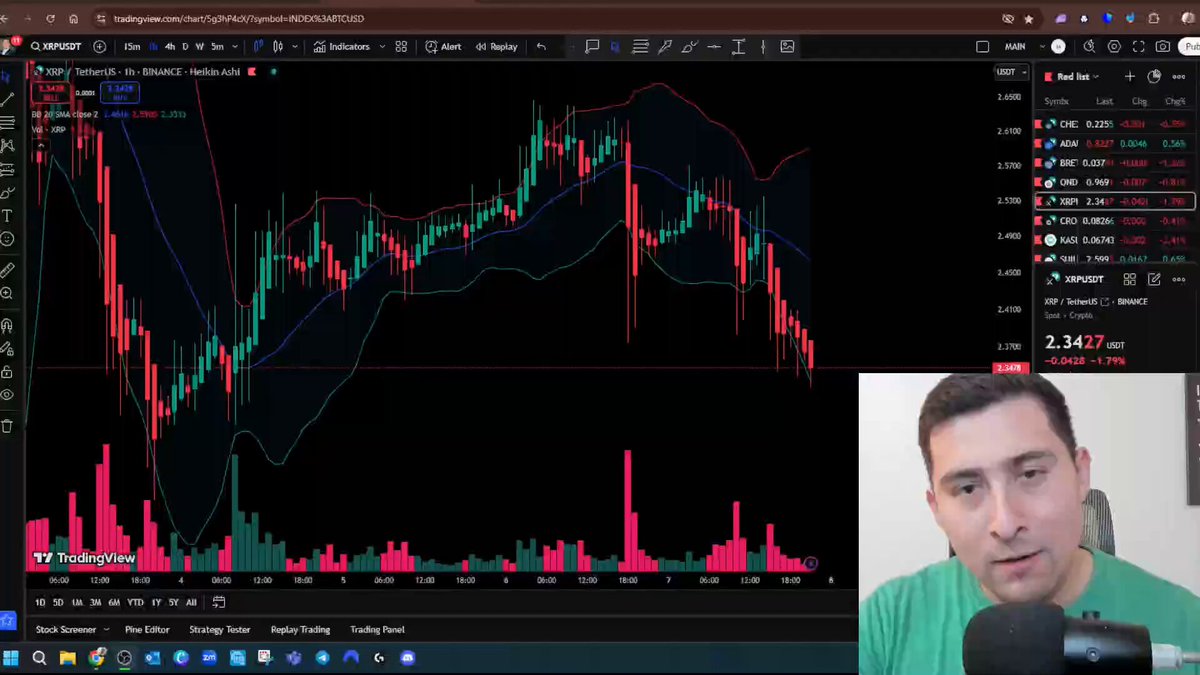
Task: Click the undo arrow in toolbar
Action: (541, 46)
